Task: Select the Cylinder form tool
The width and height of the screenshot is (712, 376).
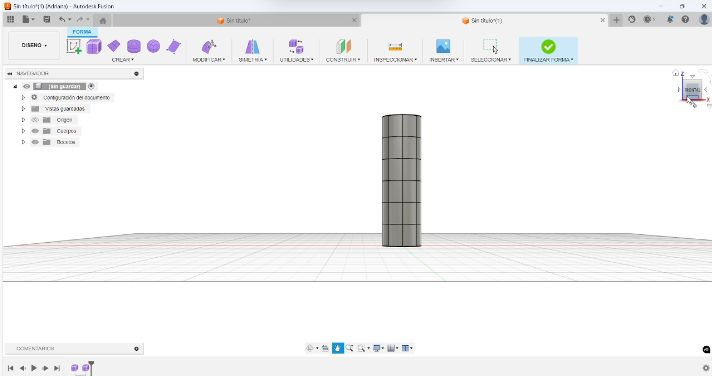Action: pos(134,46)
